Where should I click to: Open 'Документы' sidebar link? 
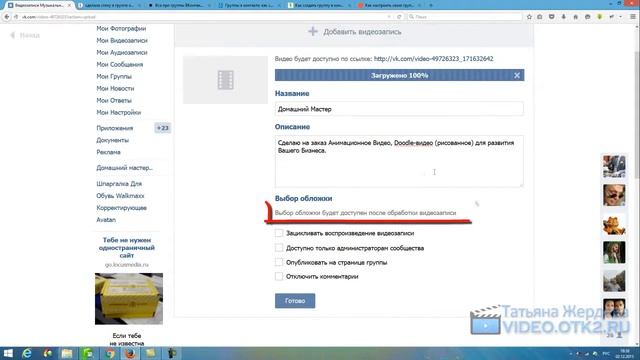pyautogui.click(x=113, y=140)
